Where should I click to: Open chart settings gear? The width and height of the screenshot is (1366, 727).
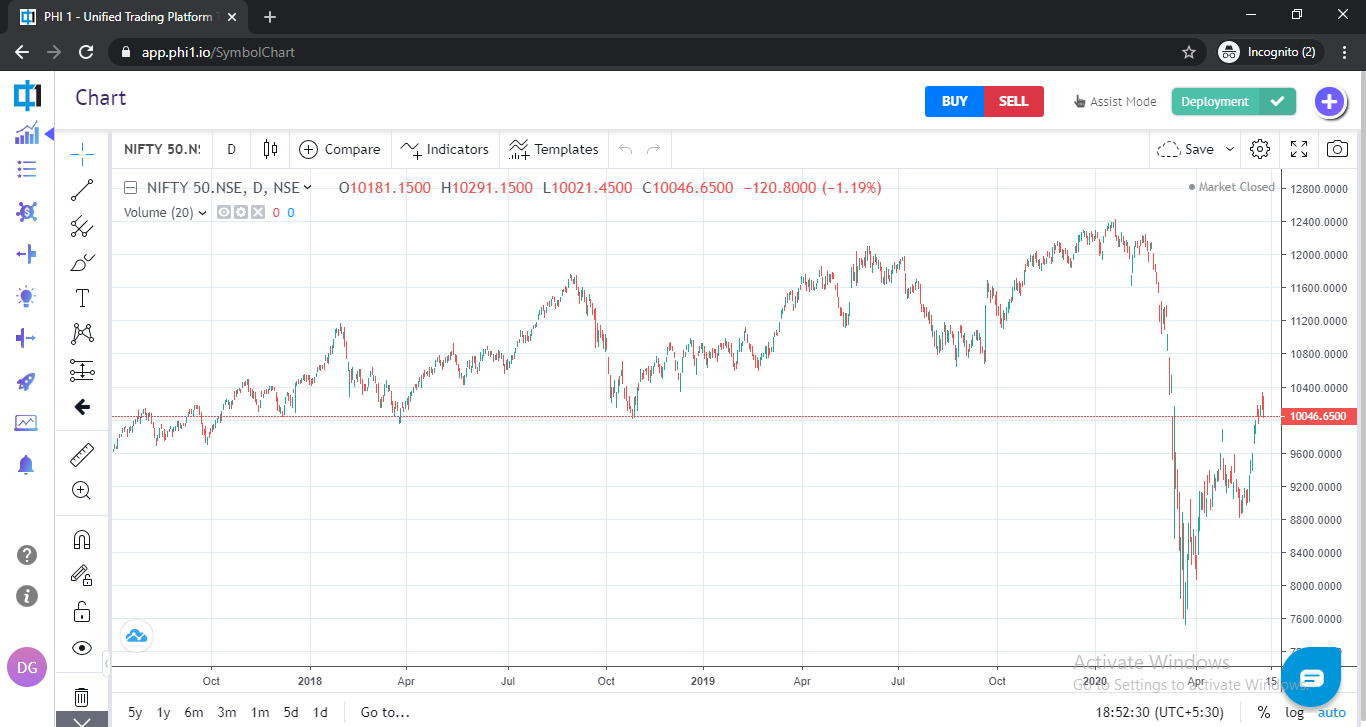pos(1260,149)
